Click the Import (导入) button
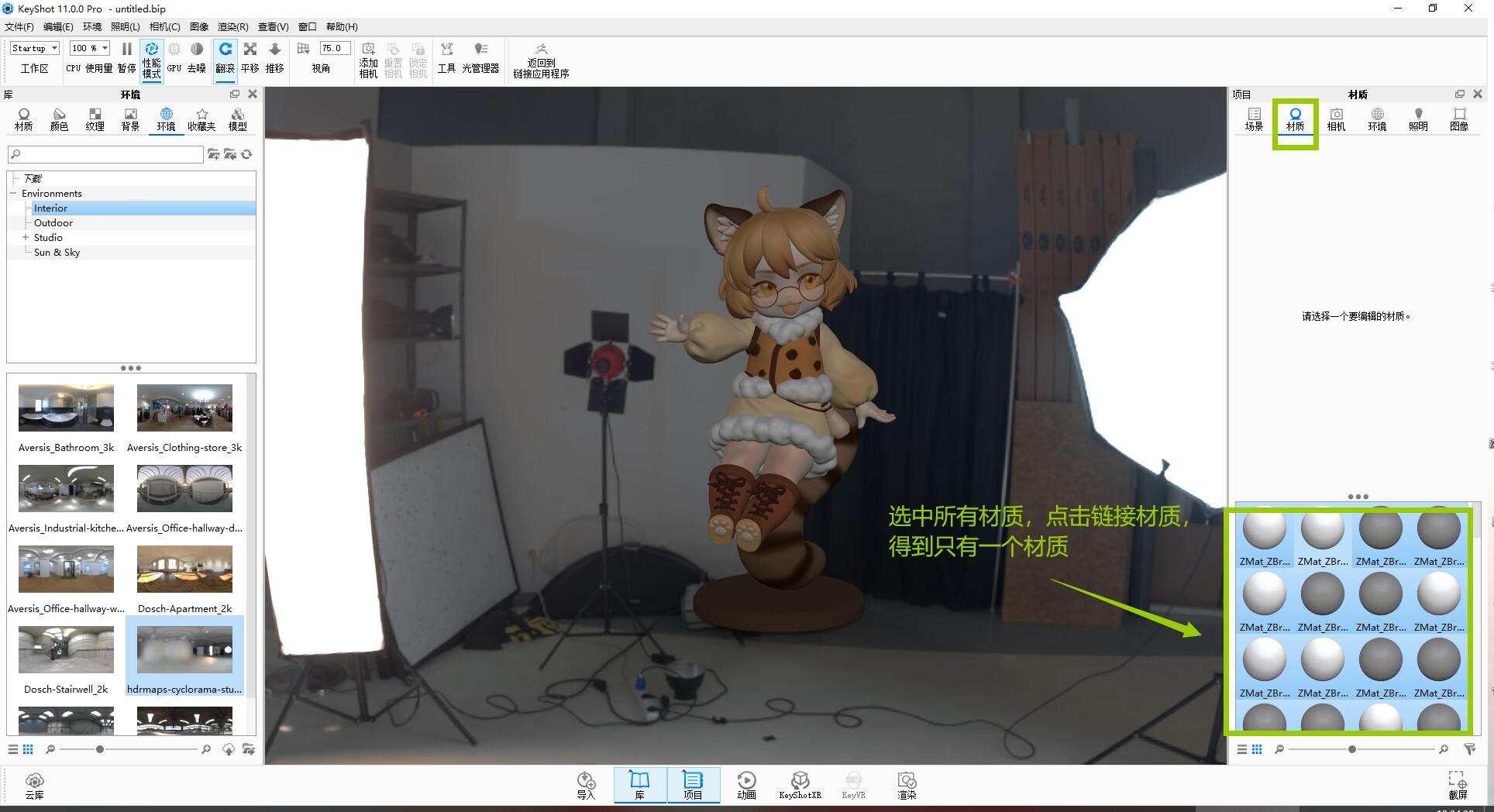The width and height of the screenshot is (1494, 812). pos(586,785)
